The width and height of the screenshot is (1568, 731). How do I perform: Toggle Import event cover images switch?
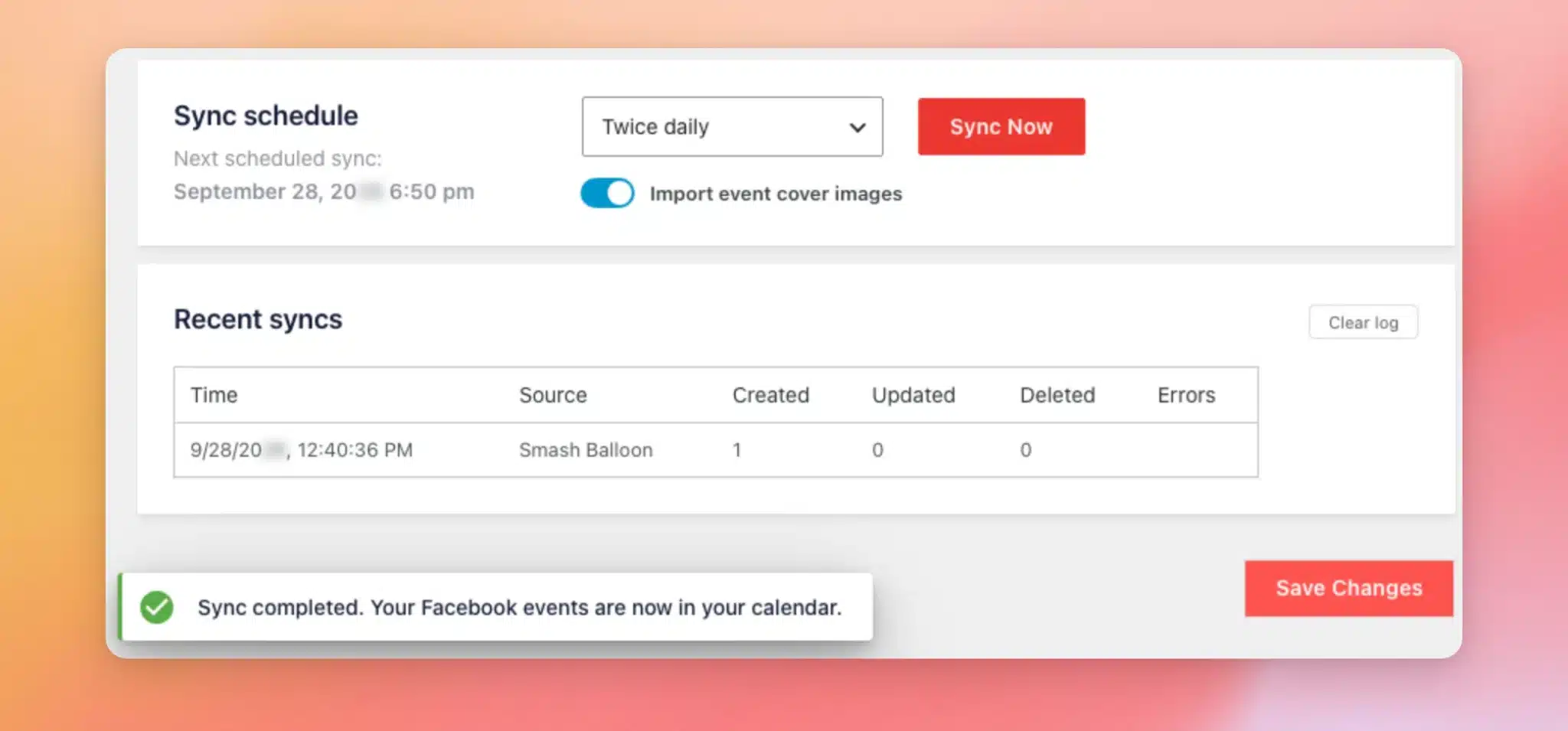(607, 193)
